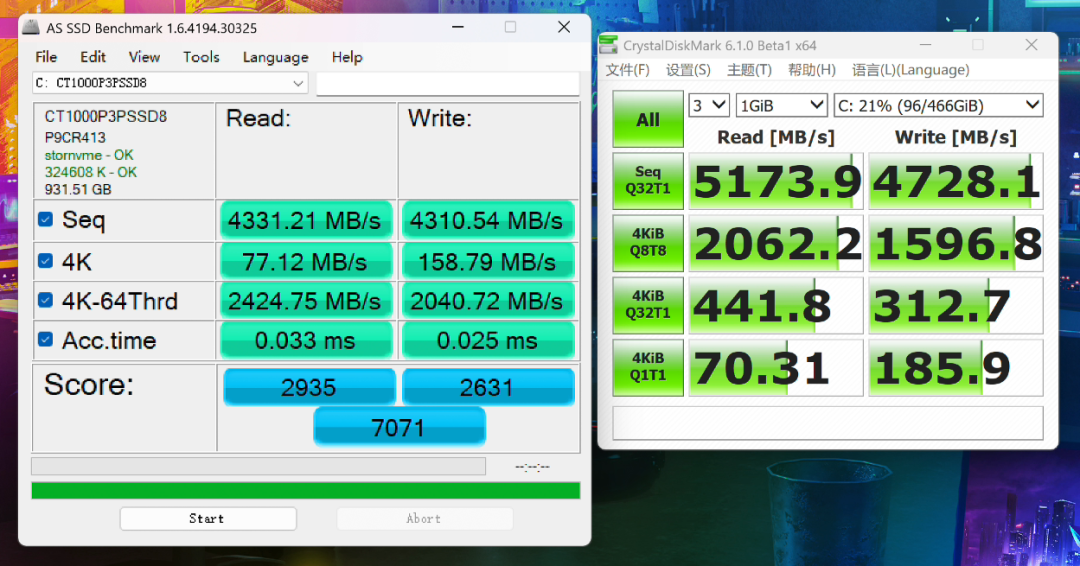Click the stornvme - OK driver status text
This screenshot has height=566, width=1080.
(89, 155)
